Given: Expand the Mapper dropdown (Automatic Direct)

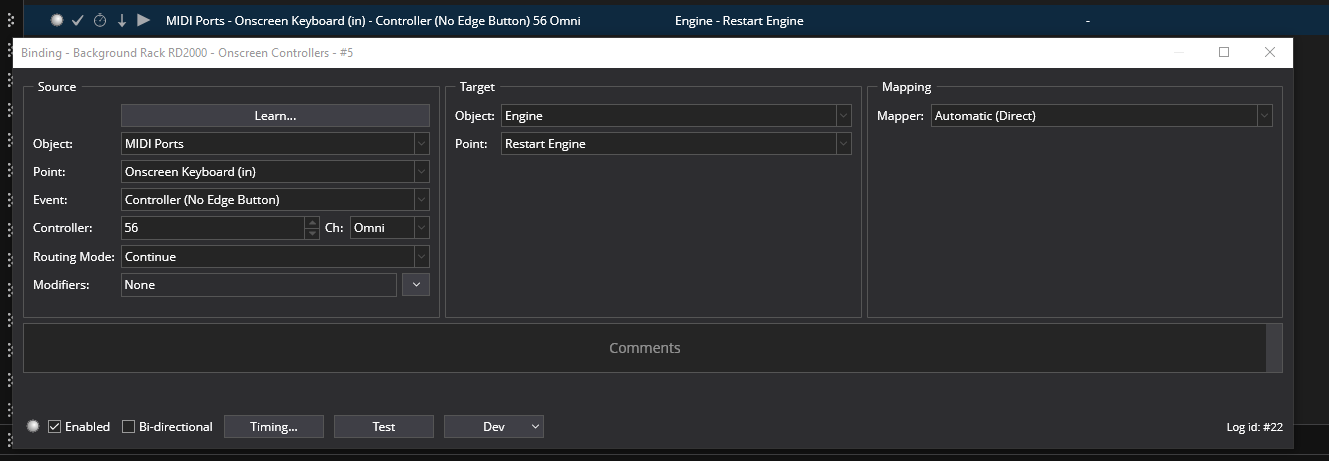Looking at the screenshot, I should point(1101,116).
